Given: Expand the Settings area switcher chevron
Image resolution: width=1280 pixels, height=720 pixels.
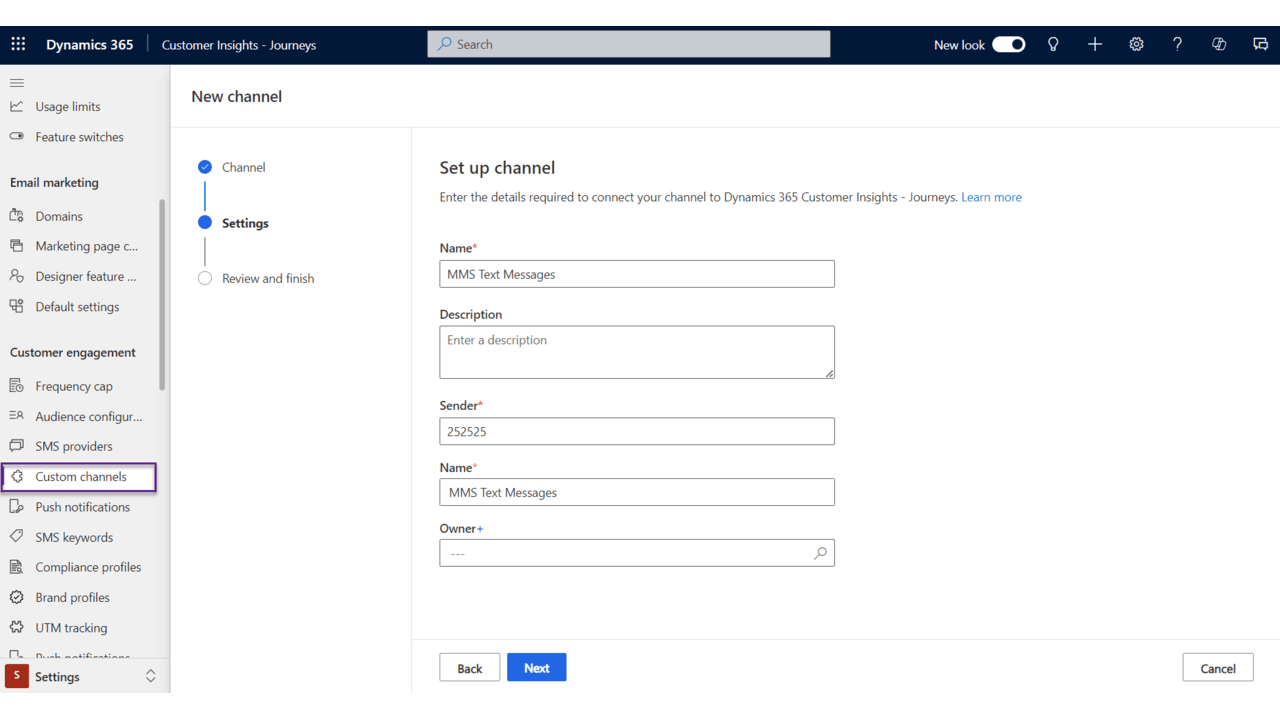Looking at the screenshot, I should point(151,676).
